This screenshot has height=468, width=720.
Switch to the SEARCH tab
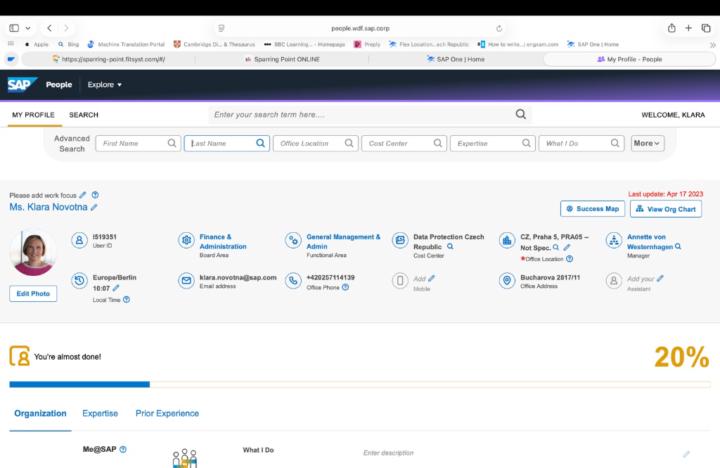(84, 115)
